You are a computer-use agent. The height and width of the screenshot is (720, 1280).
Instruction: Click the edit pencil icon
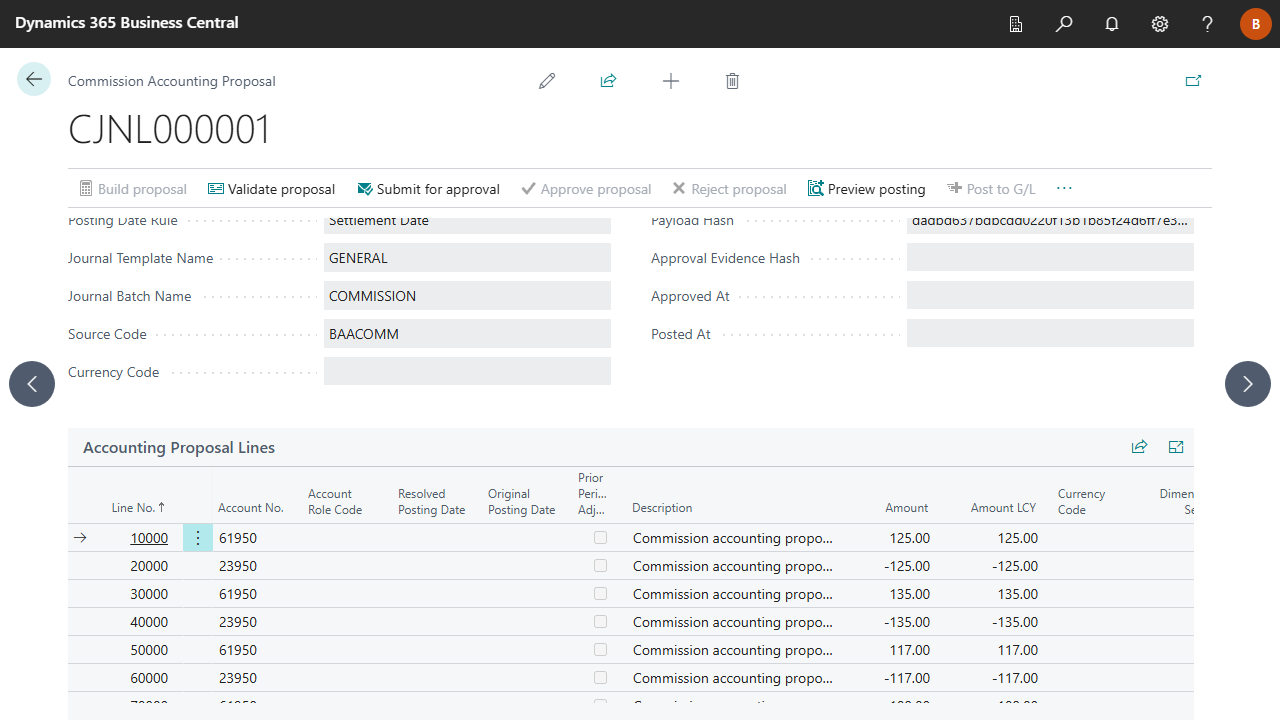coord(547,81)
